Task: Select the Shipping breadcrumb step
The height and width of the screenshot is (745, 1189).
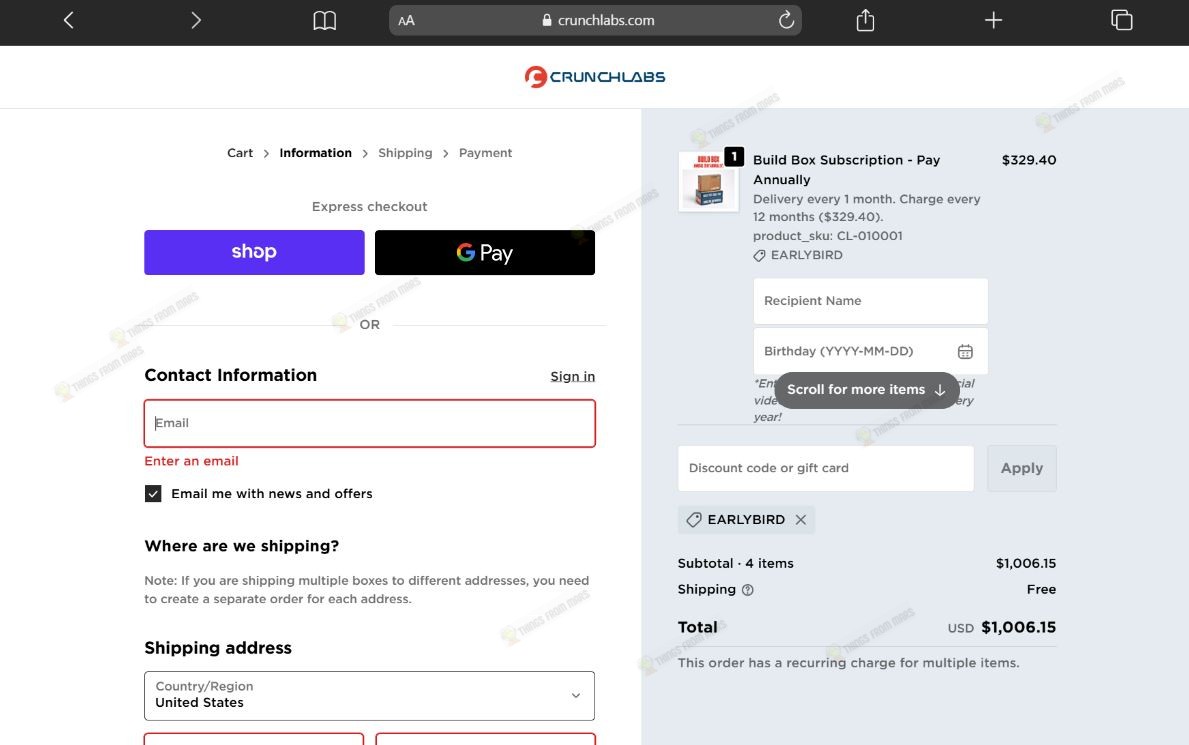Action: 405,152
